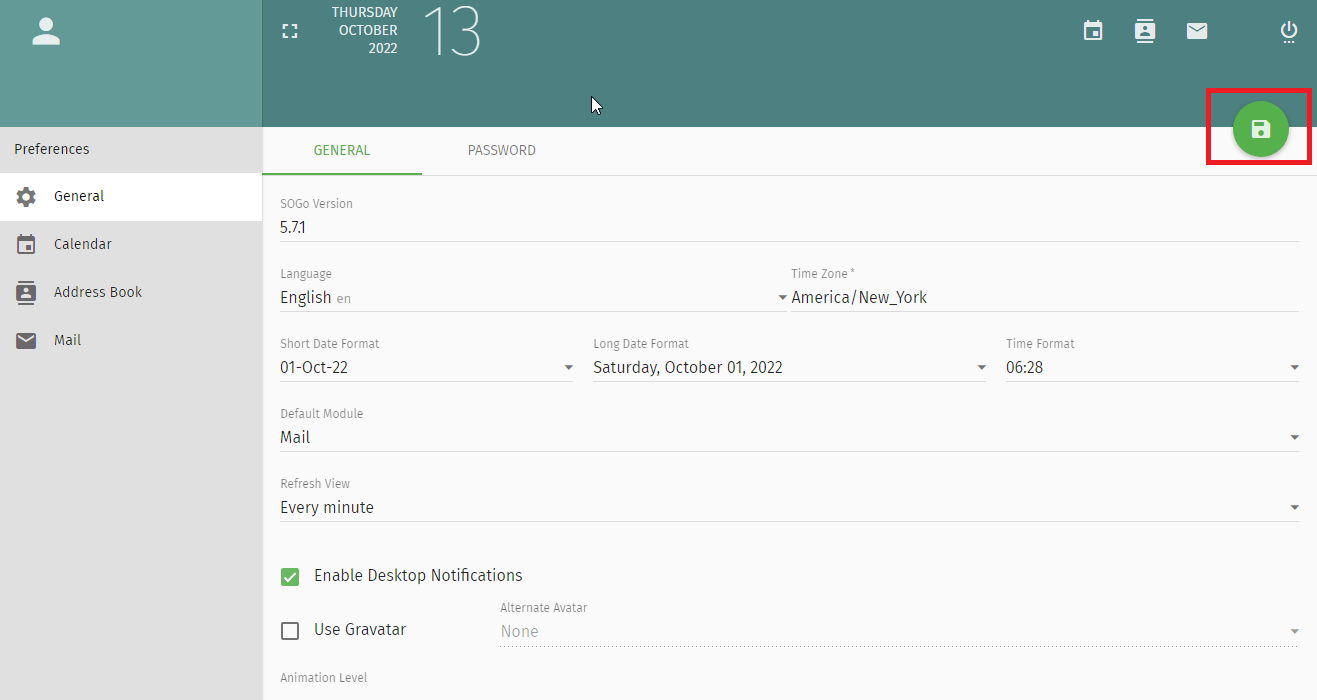The height and width of the screenshot is (700, 1317).
Task: Click the contacts icon beside Address Book
Action: pyautogui.click(x=27, y=292)
